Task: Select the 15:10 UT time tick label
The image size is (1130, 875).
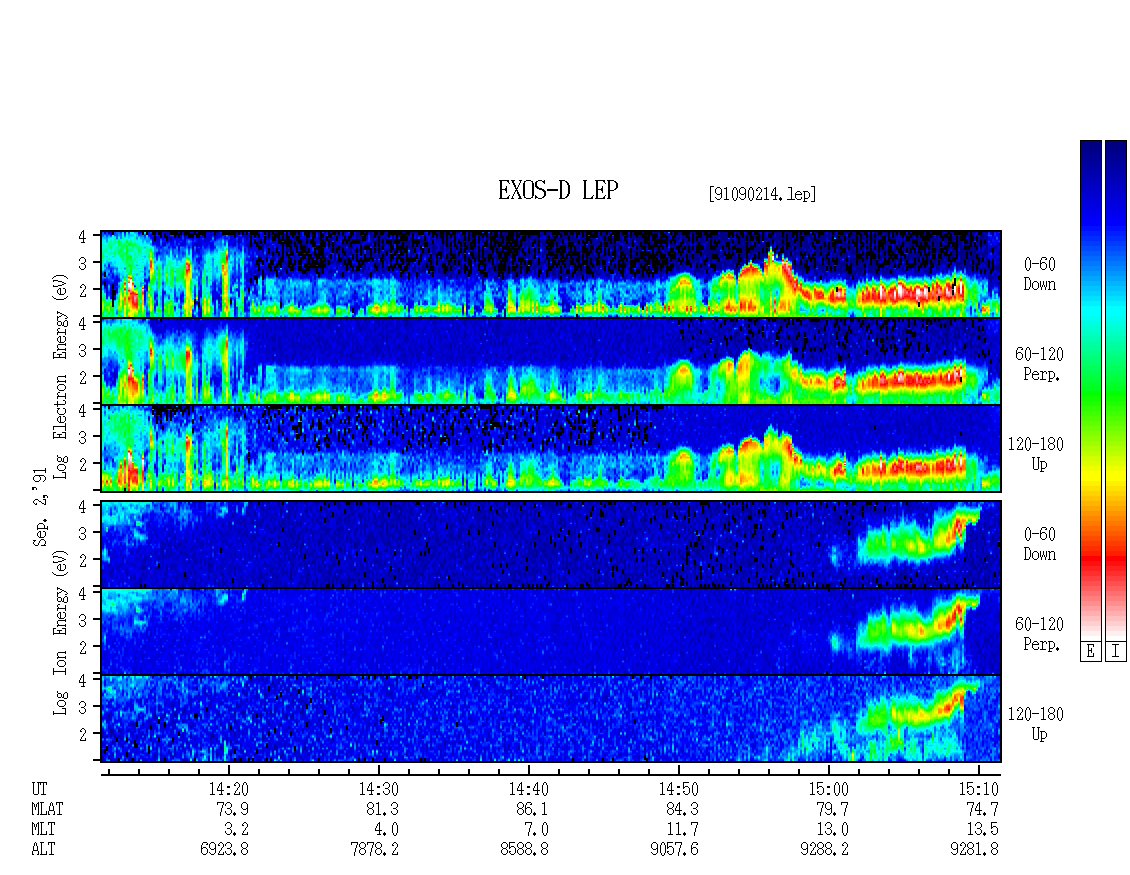Action: (x=978, y=789)
